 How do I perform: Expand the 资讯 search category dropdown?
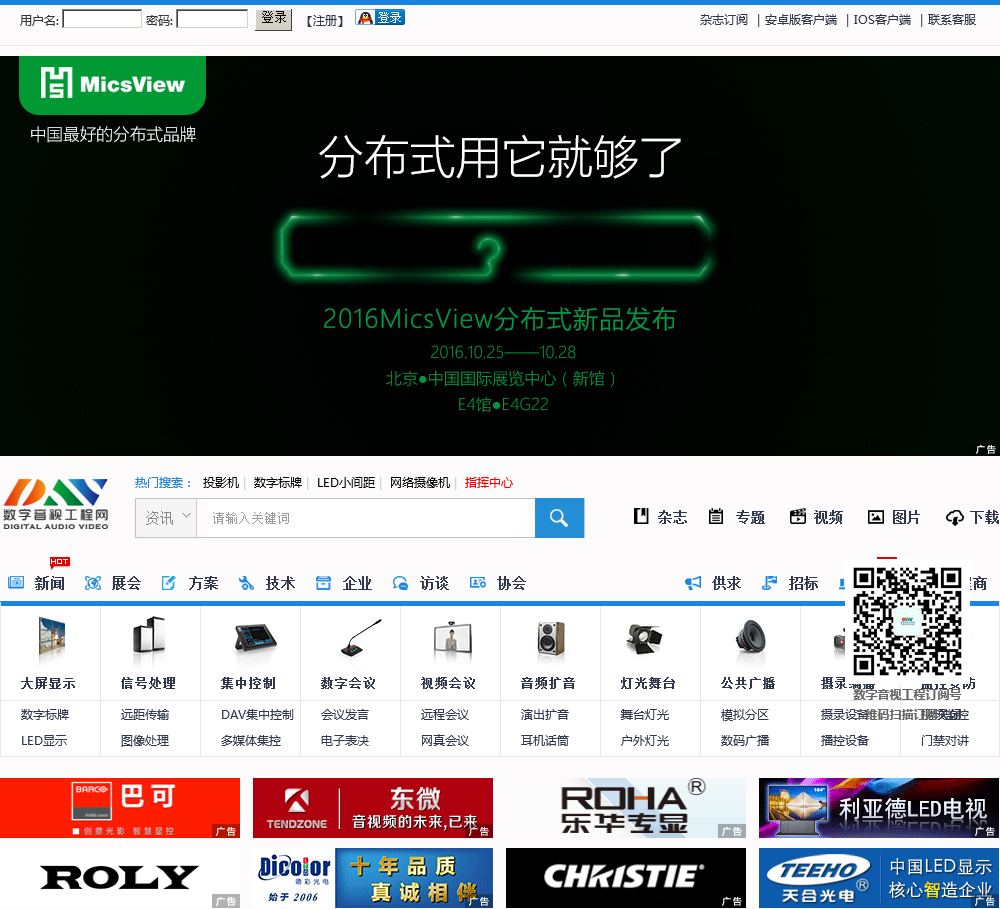[166, 518]
